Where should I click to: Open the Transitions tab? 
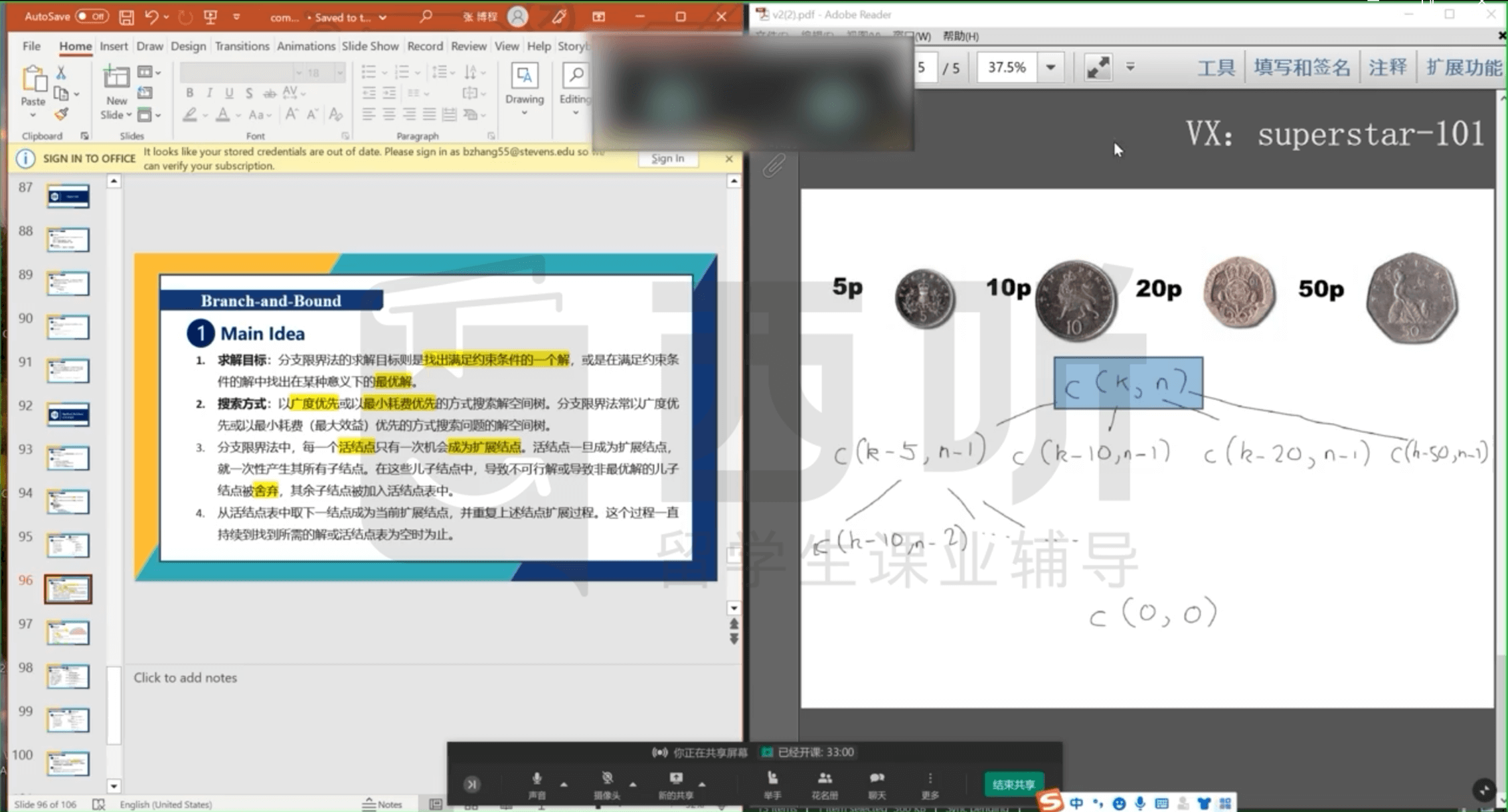tap(242, 46)
